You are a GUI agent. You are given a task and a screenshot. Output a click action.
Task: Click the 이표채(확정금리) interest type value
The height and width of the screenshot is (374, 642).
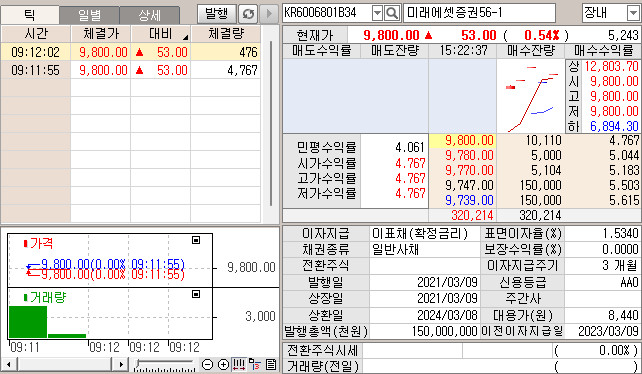[419, 233]
